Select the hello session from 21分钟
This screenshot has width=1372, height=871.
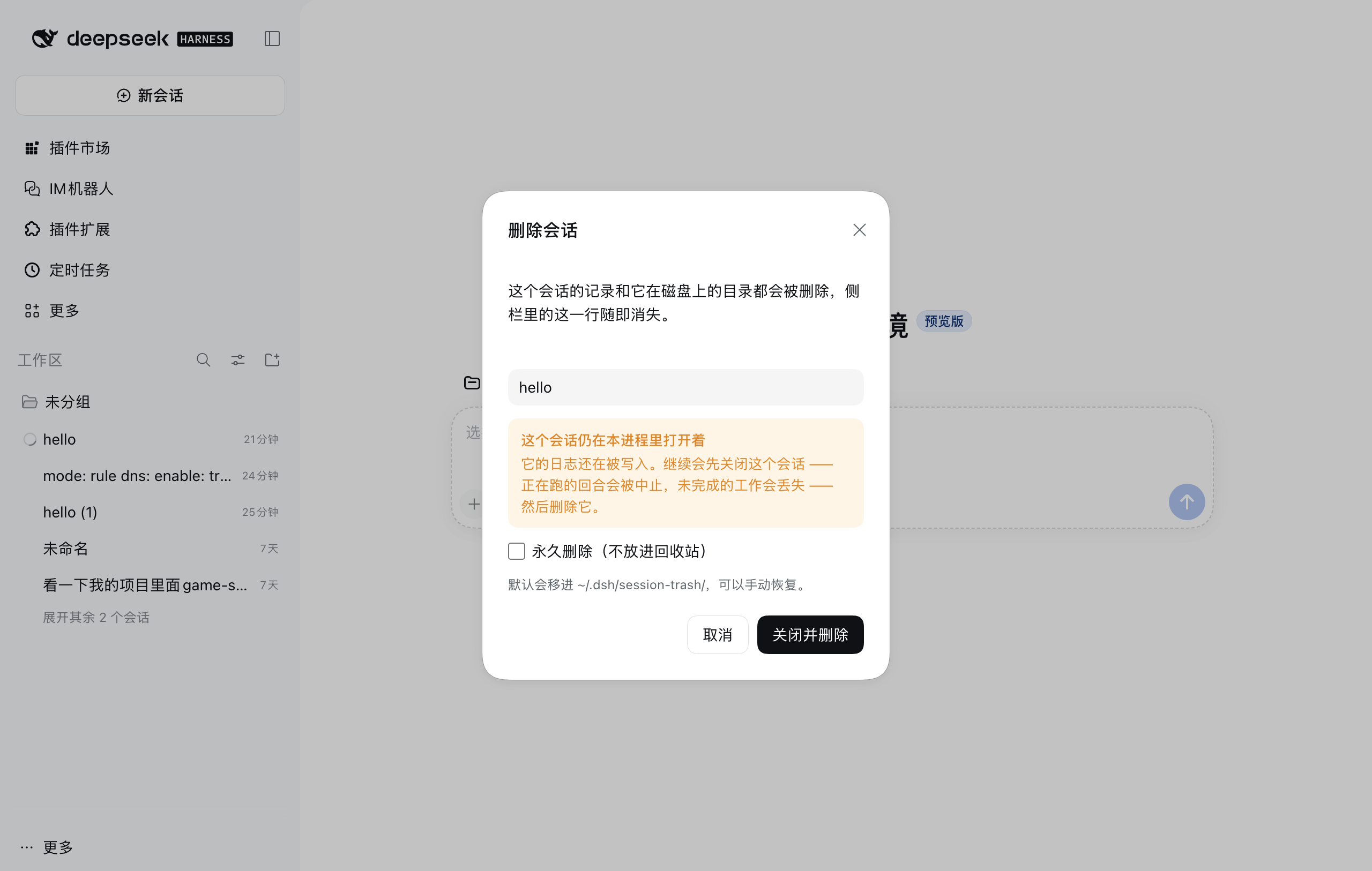point(150,439)
